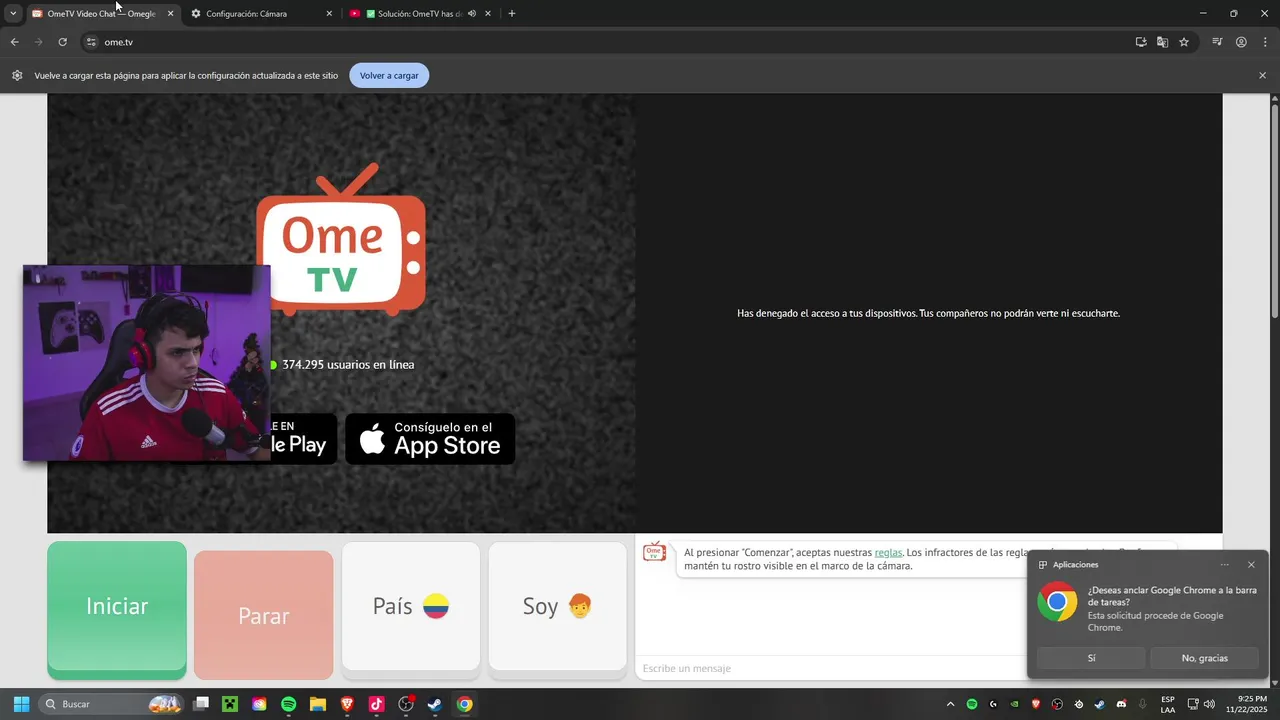This screenshot has width=1280, height=720.
Task: Open OBS Studio from the taskbar
Action: click(x=406, y=704)
